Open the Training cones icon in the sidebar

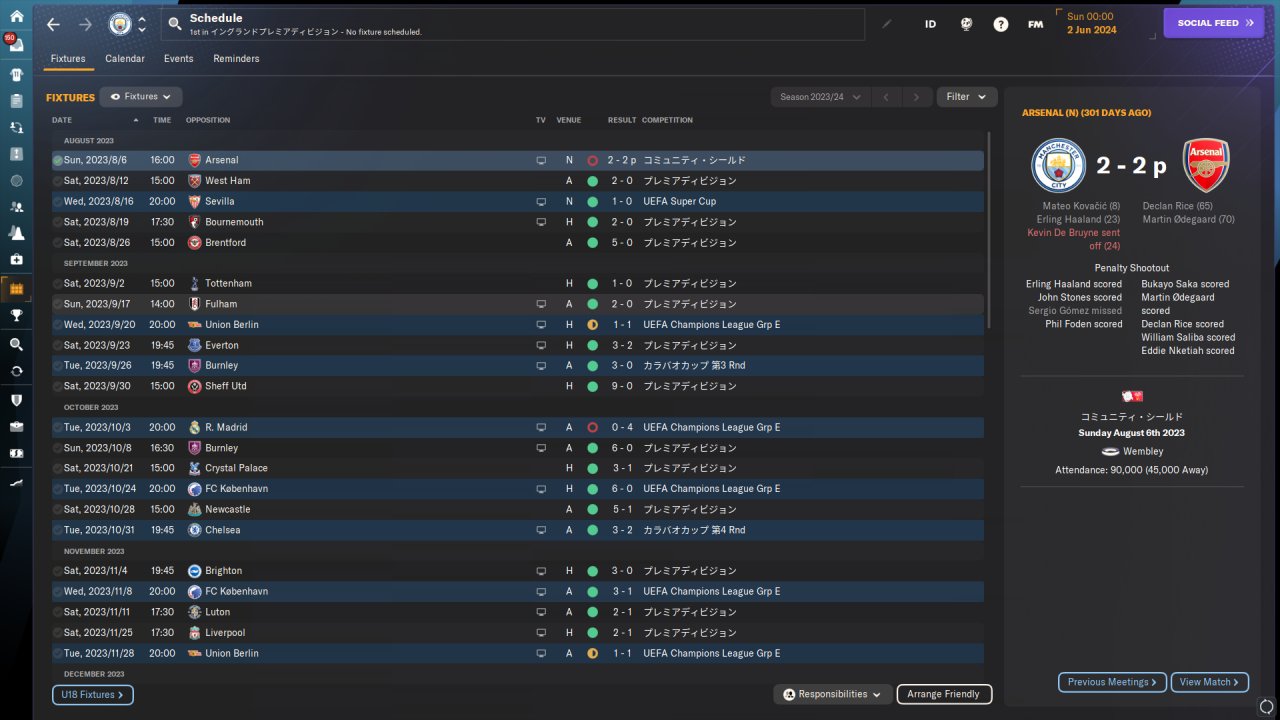click(x=16, y=233)
